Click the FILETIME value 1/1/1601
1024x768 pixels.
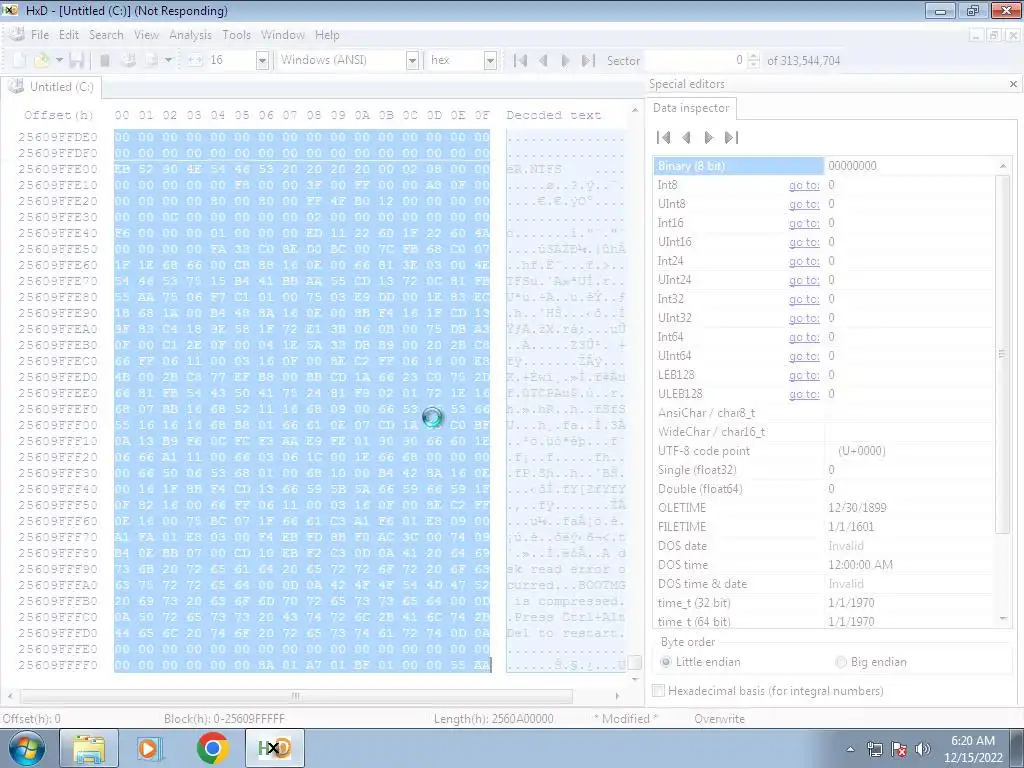click(x=851, y=526)
